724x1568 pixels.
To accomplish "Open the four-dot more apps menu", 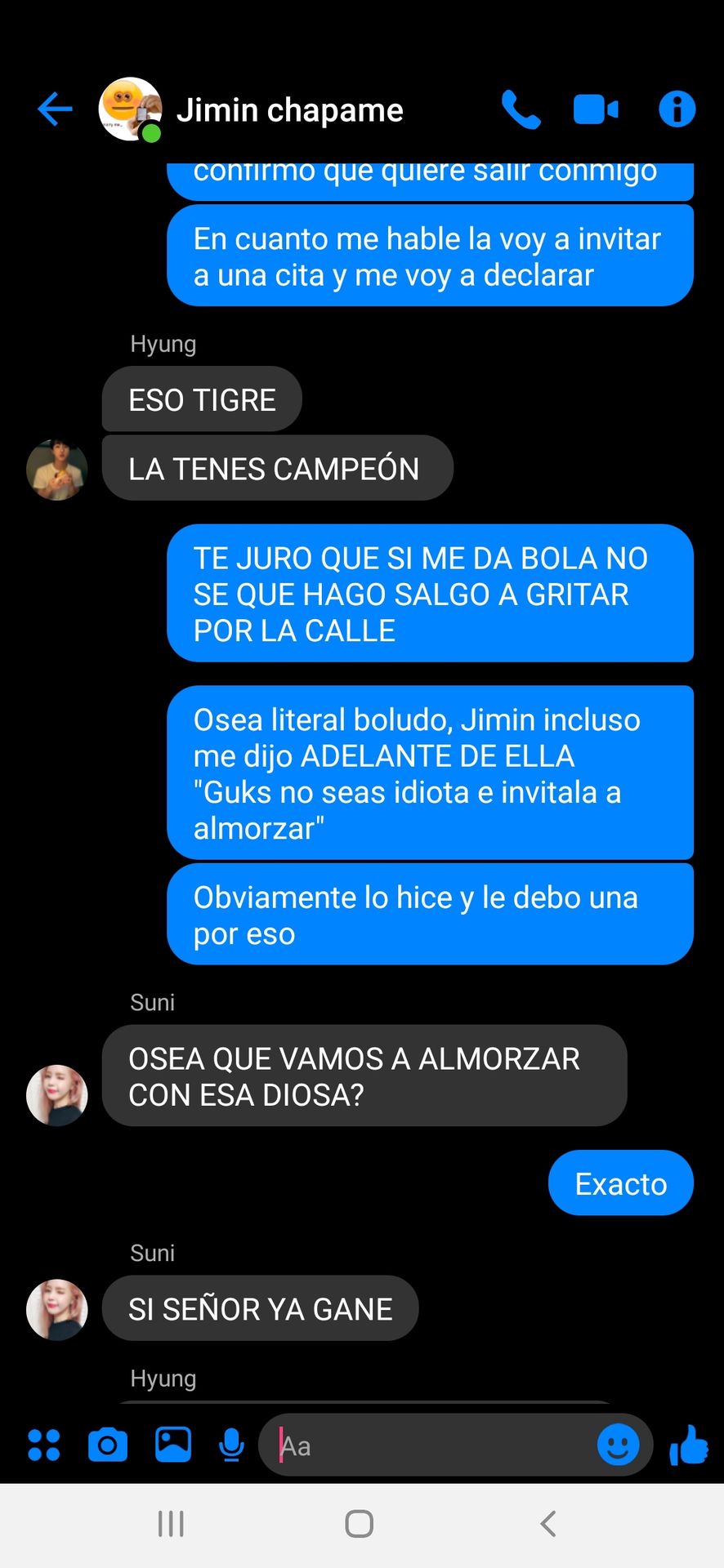I will click(x=44, y=1445).
